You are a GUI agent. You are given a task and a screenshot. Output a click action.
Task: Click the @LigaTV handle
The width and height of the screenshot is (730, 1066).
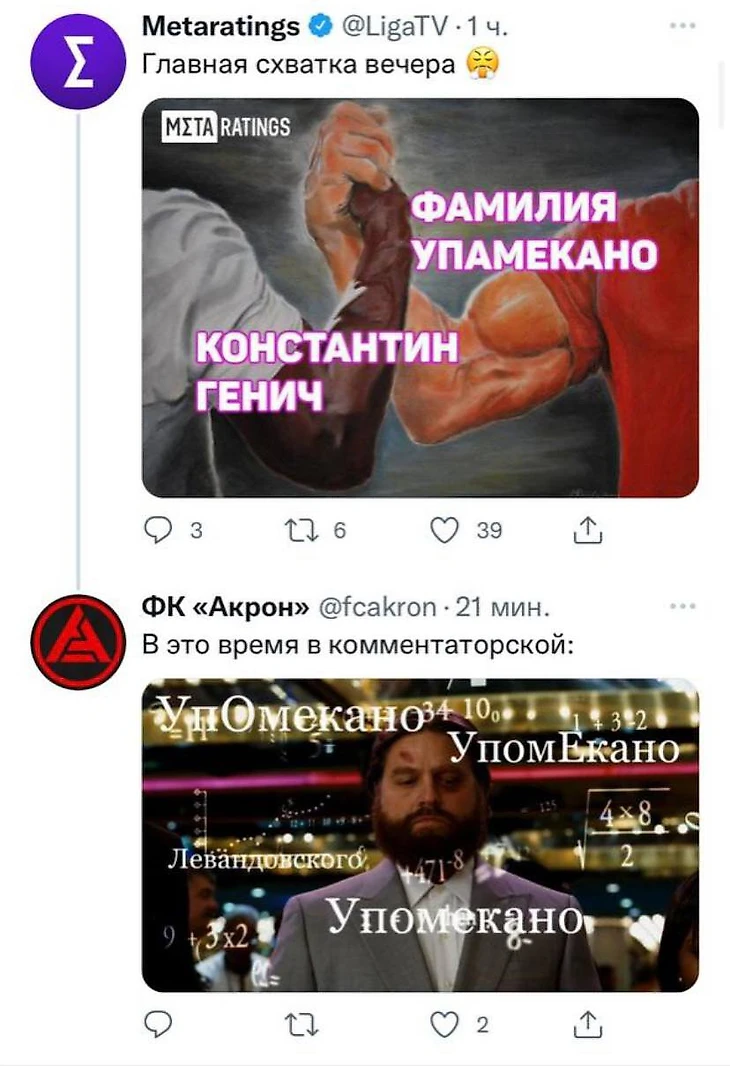(395, 26)
